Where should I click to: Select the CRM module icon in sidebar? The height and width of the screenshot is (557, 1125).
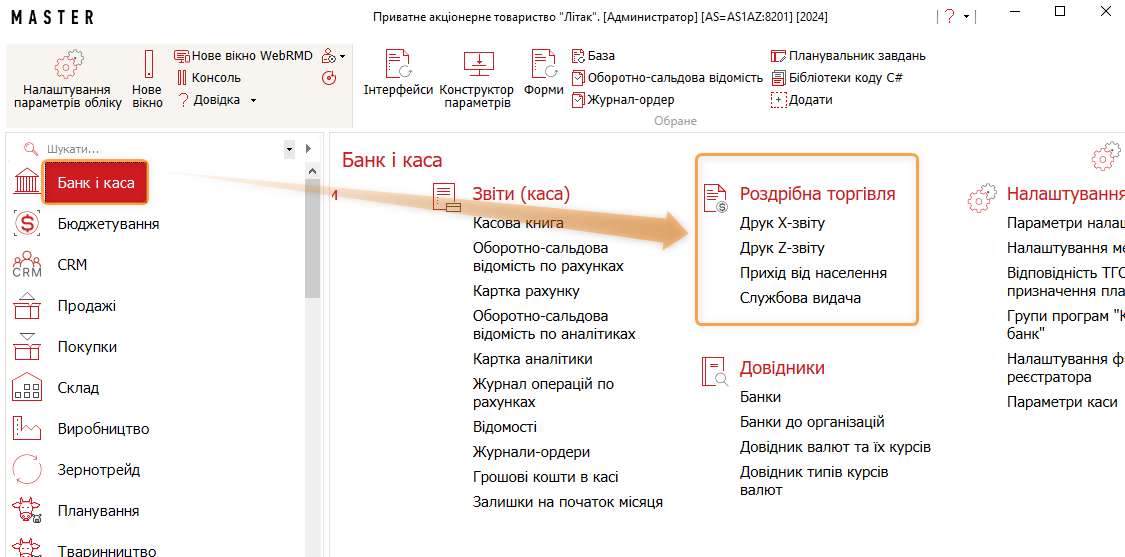click(27, 265)
